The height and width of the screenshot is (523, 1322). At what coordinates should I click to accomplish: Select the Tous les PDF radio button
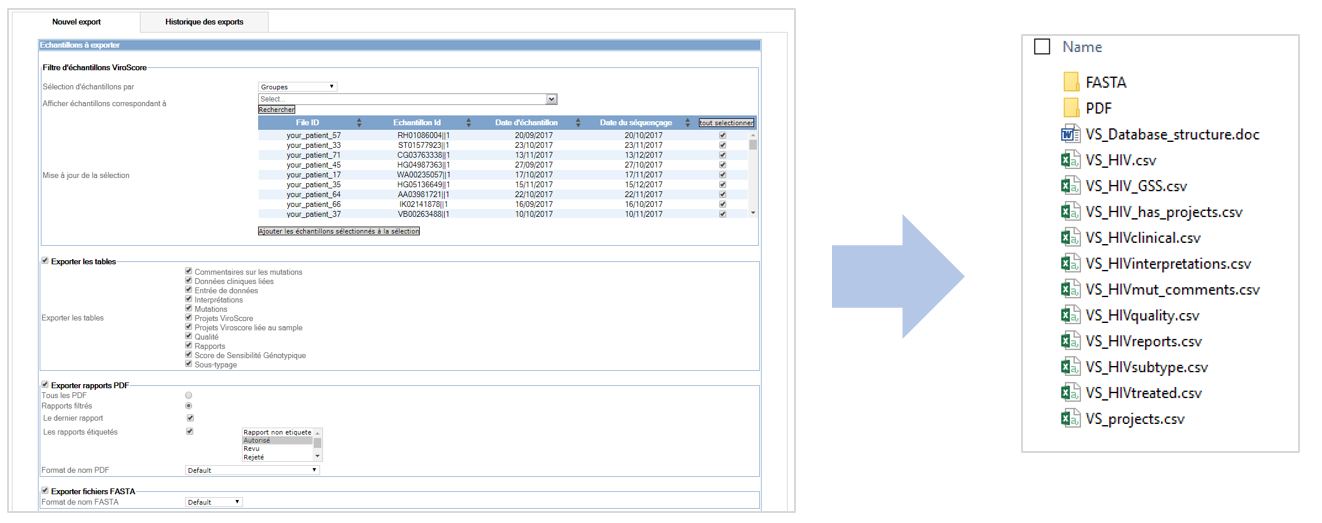pyautogui.click(x=189, y=396)
